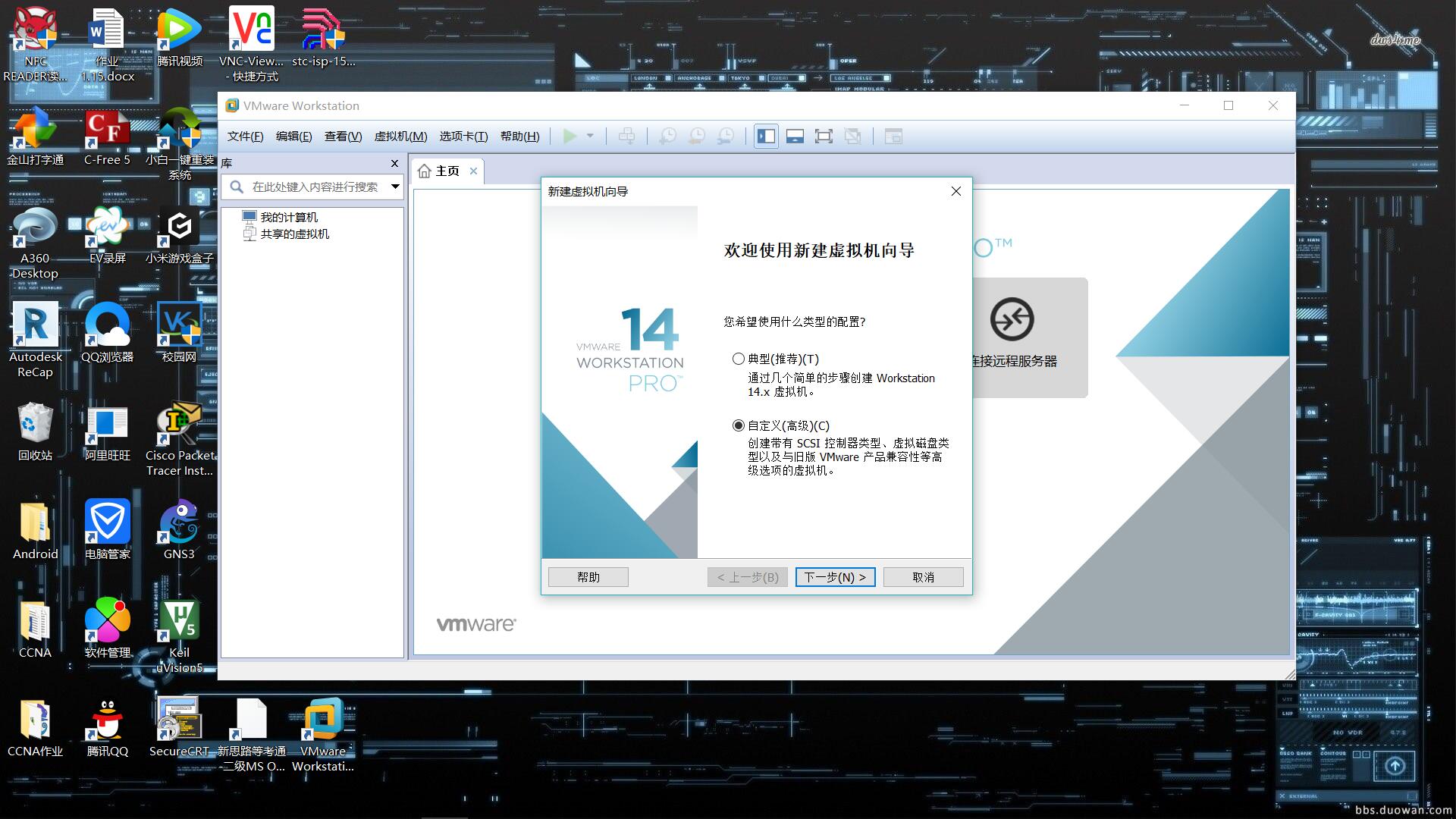
Task: Click the thumbnail bar toolbar icon
Action: pos(795,136)
